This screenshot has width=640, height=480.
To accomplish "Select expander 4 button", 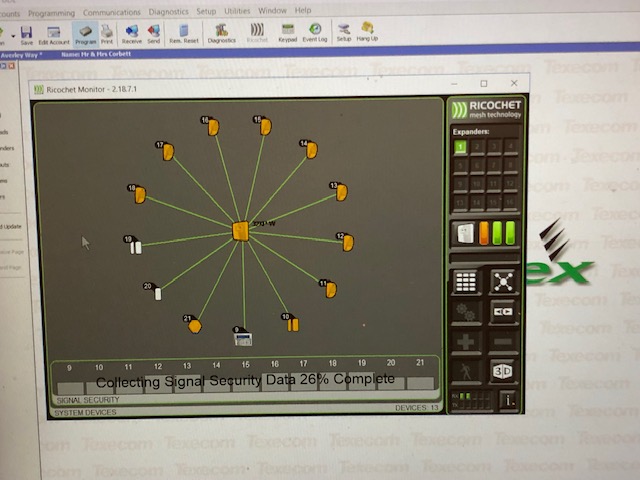I will coord(510,146).
